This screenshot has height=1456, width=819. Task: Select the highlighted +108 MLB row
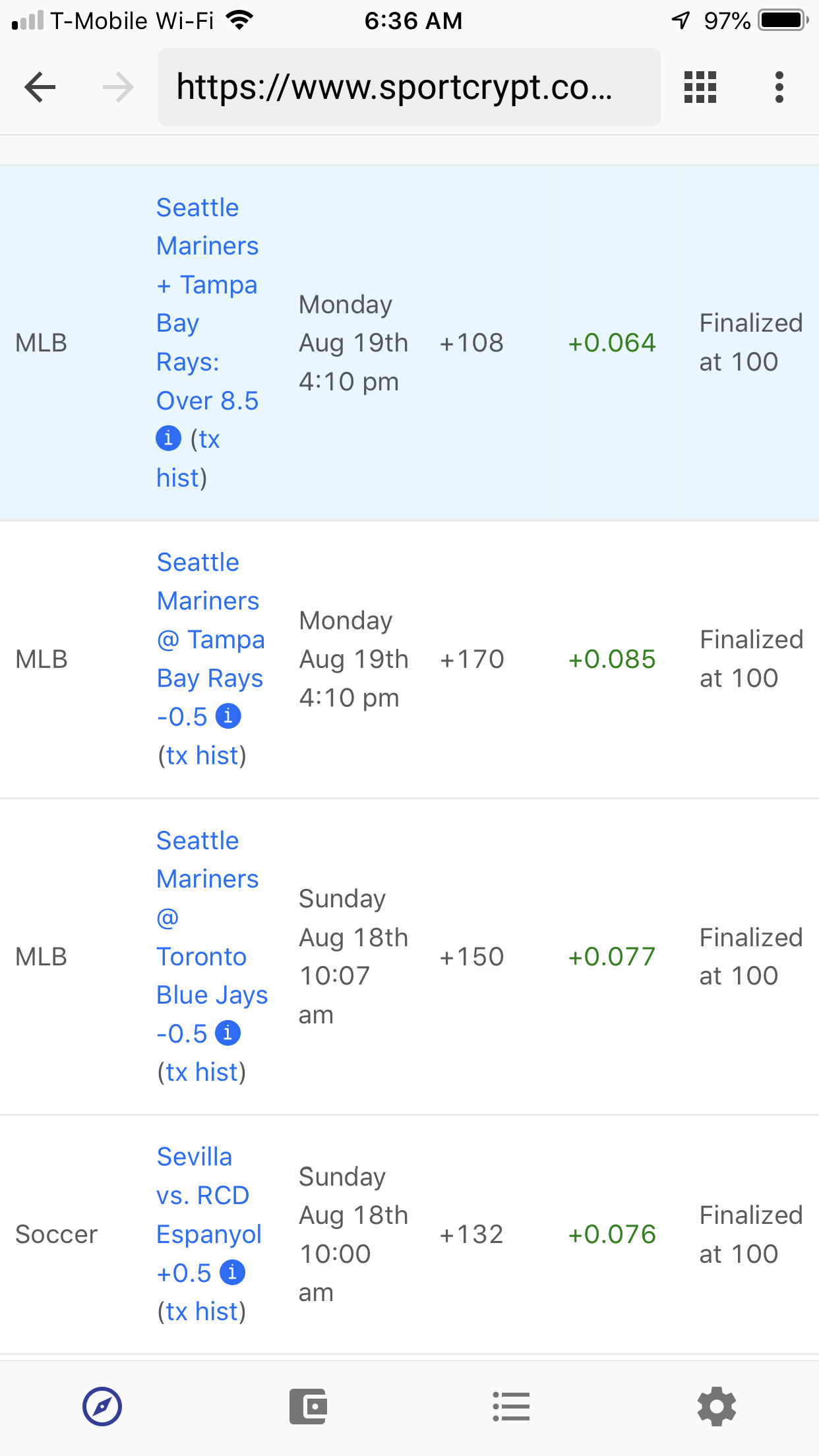tap(471, 343)
